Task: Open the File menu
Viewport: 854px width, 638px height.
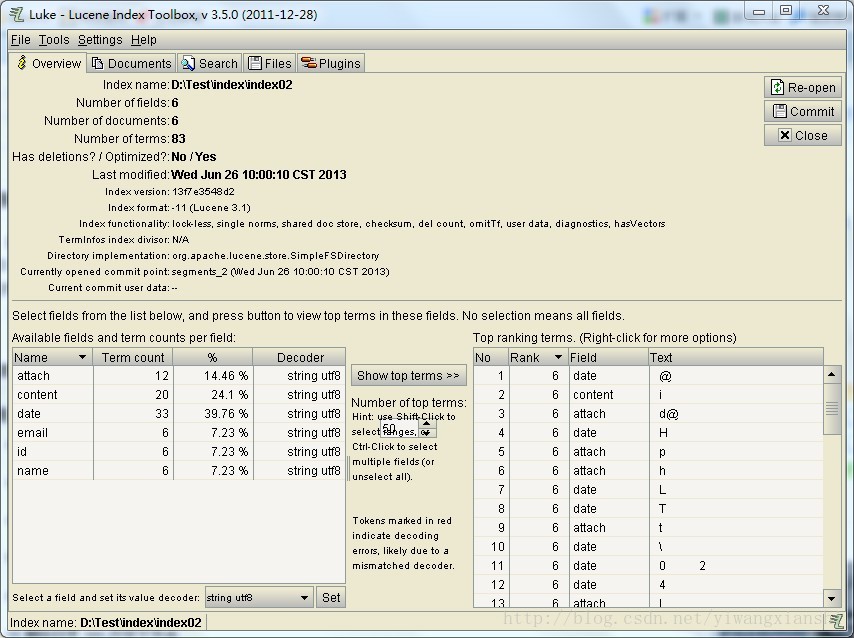Action: coord(21,40)
